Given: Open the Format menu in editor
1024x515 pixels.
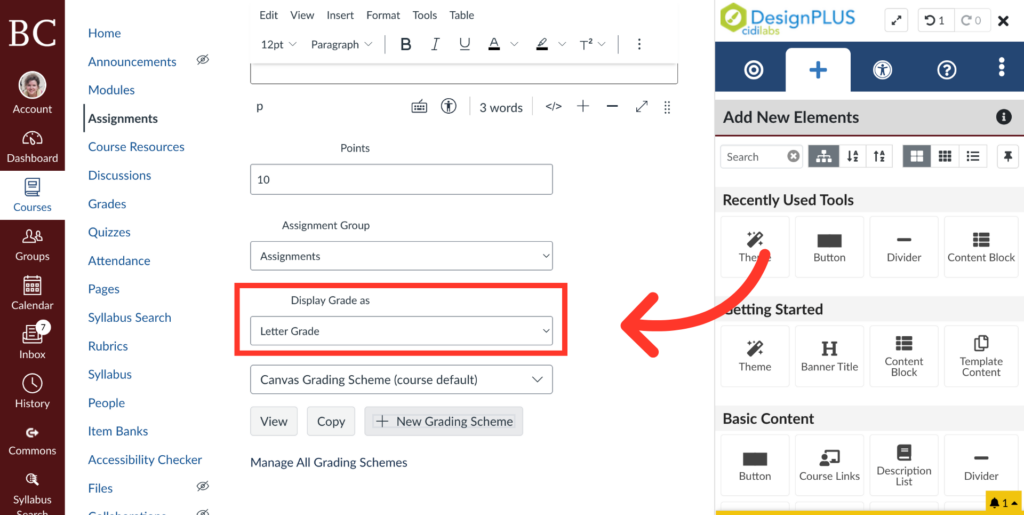Looking at the screenshot, I should 383,15.
